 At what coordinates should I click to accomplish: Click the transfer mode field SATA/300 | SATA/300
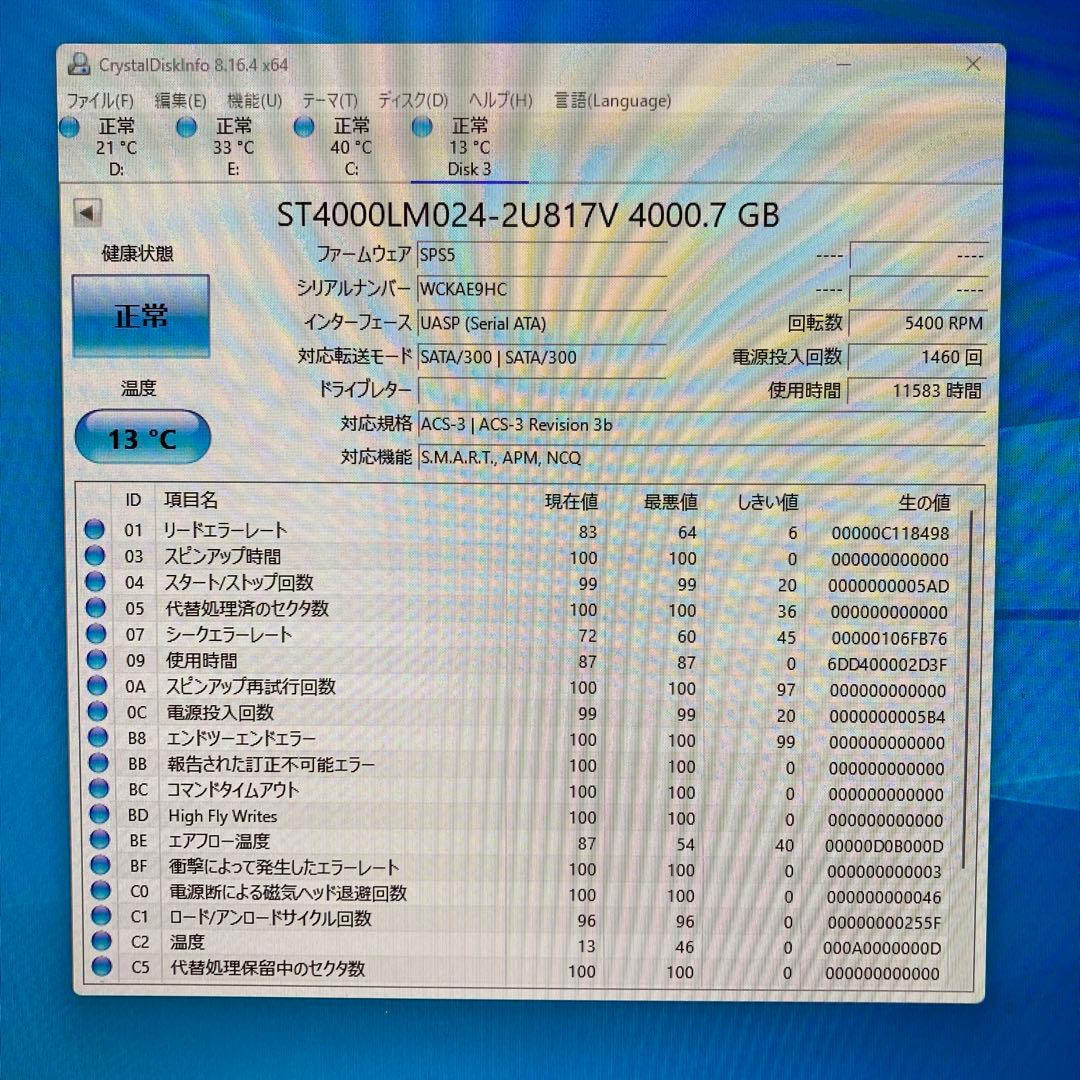(x=542, y=357)
